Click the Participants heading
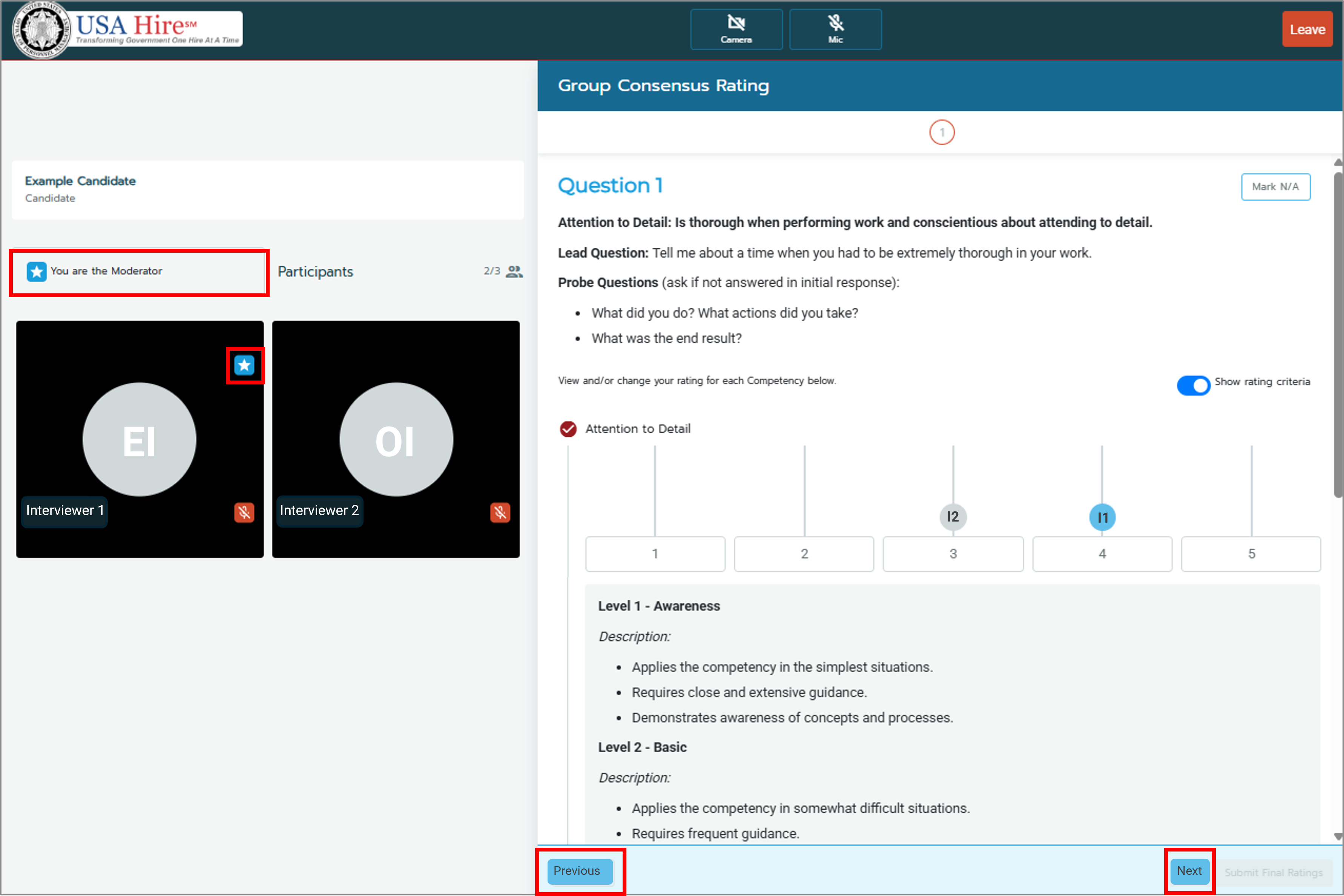Screen dimensions: 1344x896 click(315, 272)
